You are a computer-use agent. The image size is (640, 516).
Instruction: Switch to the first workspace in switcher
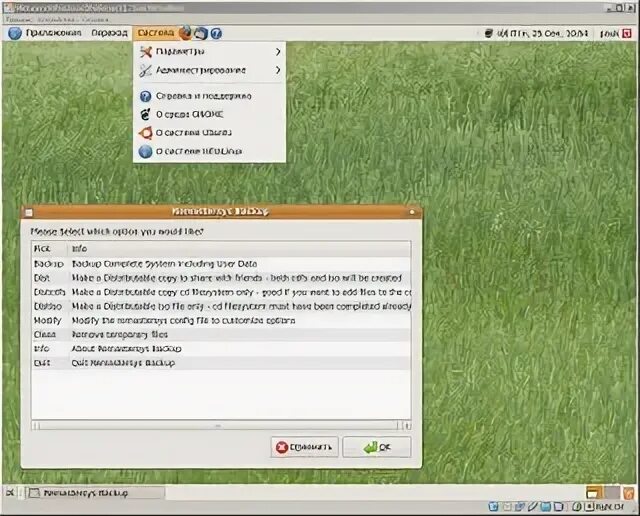pos(594,493)
